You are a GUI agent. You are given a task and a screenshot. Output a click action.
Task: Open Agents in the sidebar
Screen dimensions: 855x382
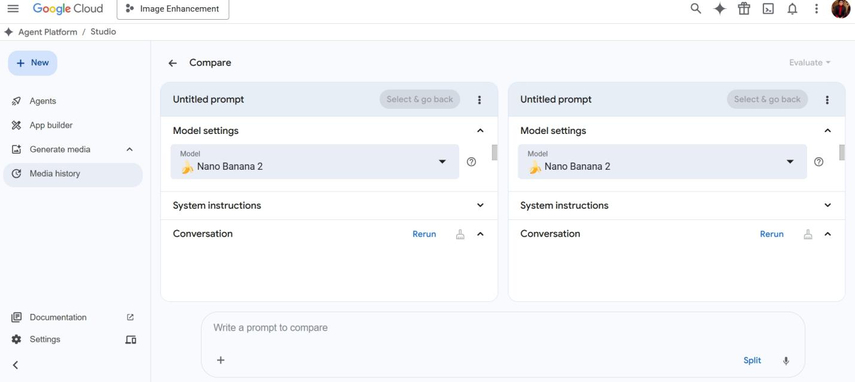(43, 101)
